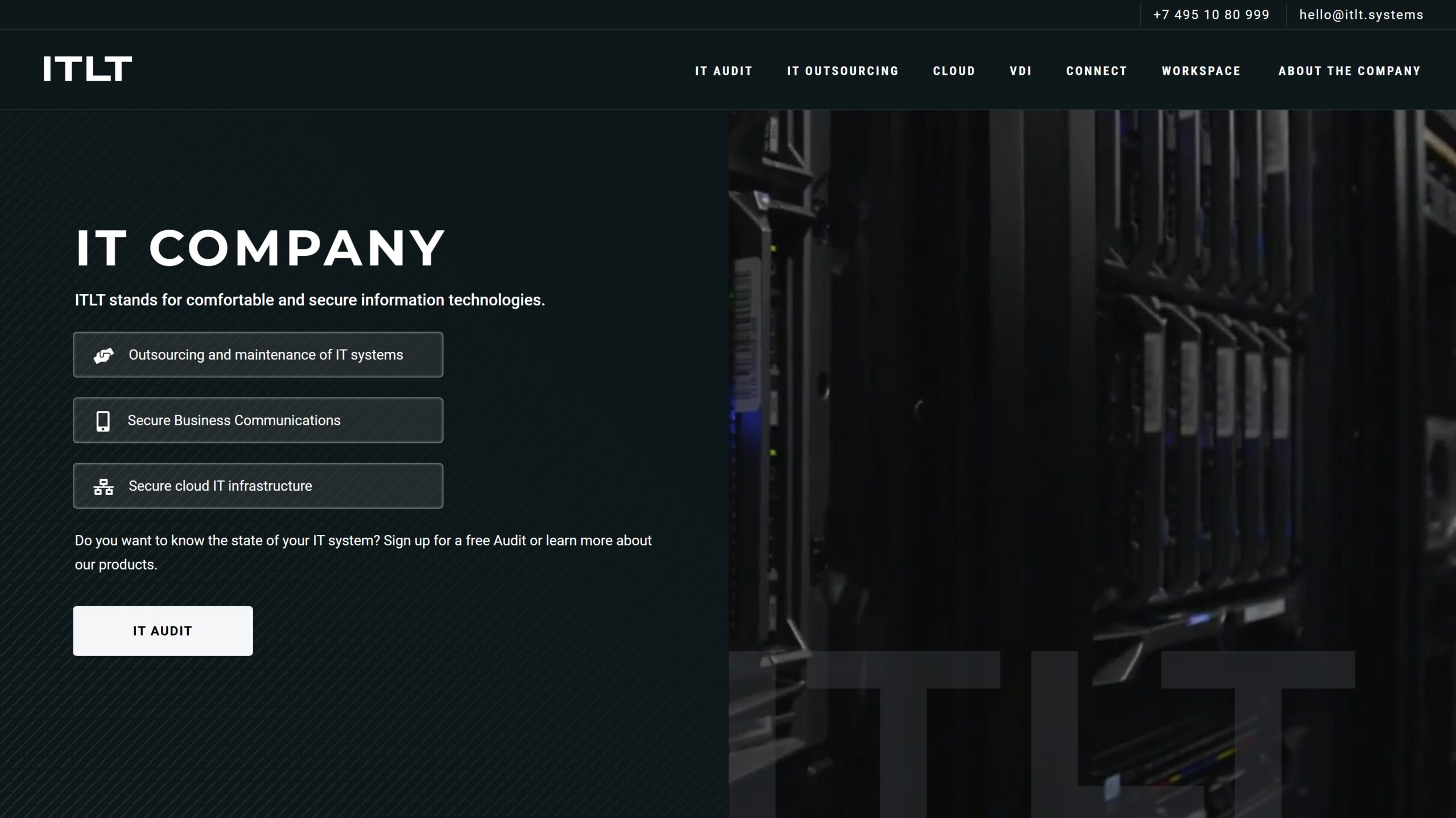Select Secure Business Communications card
1456x818 pixels.
pyautogui.click(x=258, y=420)
